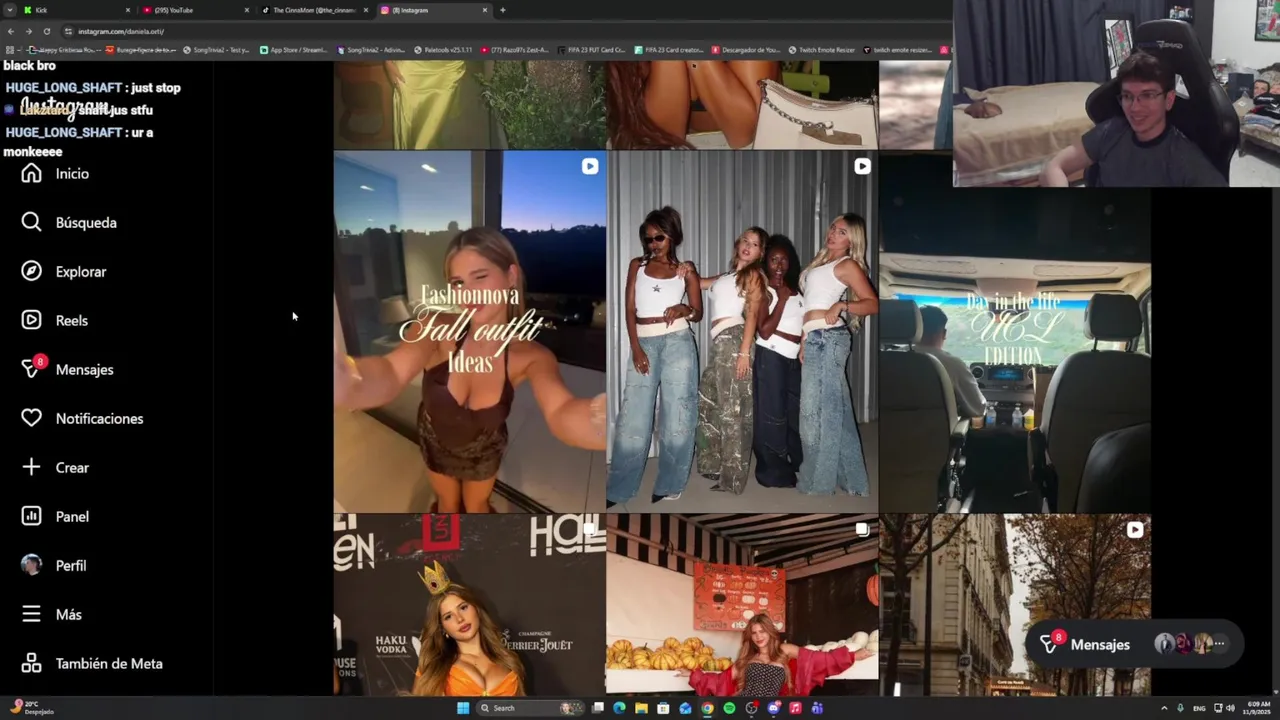The height and width of the screenshot is (720, 1280).
Task: Open FIFA 23 FUT Card Cr... bookmark
Action: 591,50
